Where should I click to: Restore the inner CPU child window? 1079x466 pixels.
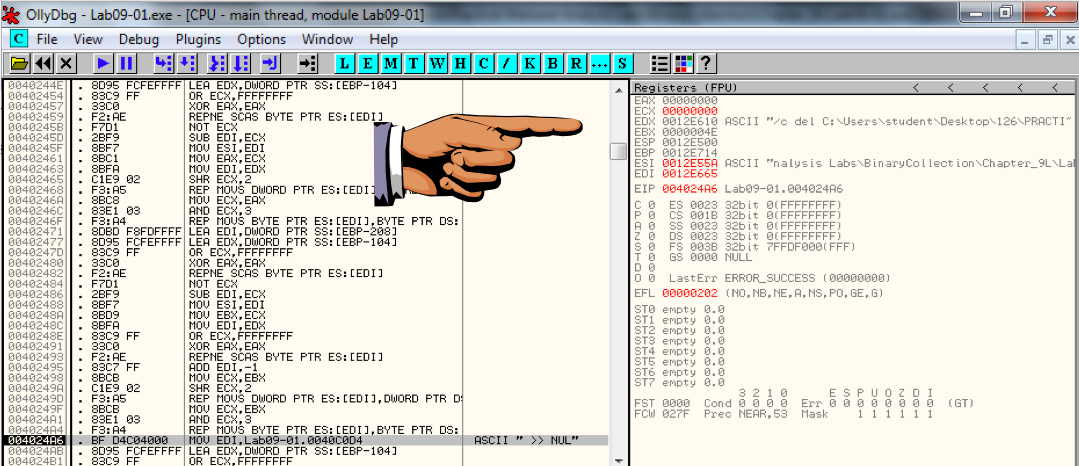tap(1047, 40)
